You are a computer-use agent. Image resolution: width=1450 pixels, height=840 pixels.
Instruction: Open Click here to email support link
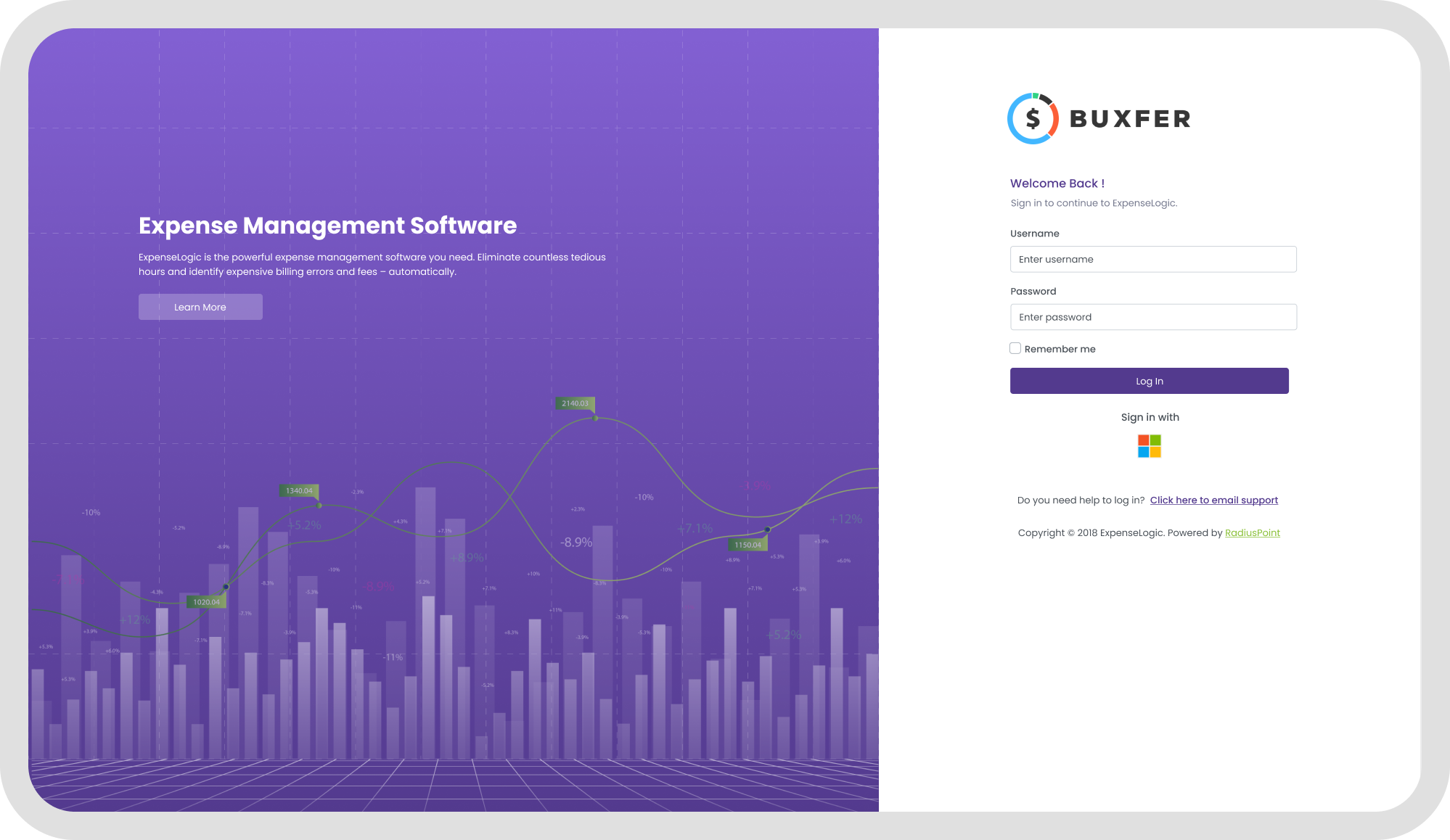coord(1213,501)
